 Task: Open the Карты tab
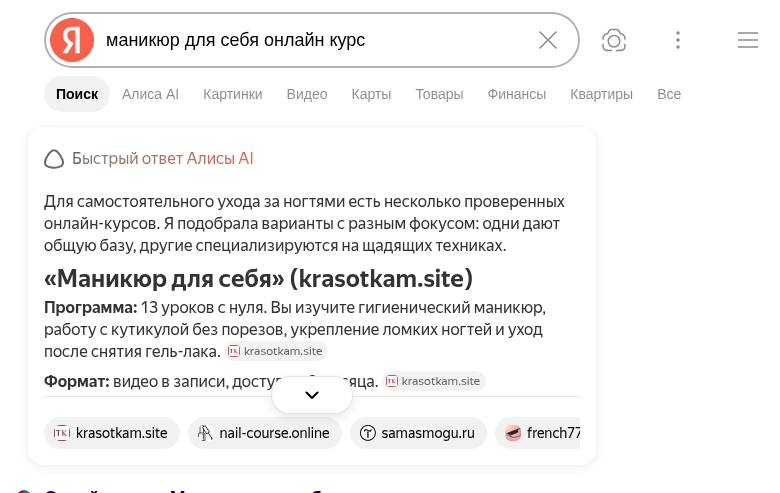tap(371, 94)
